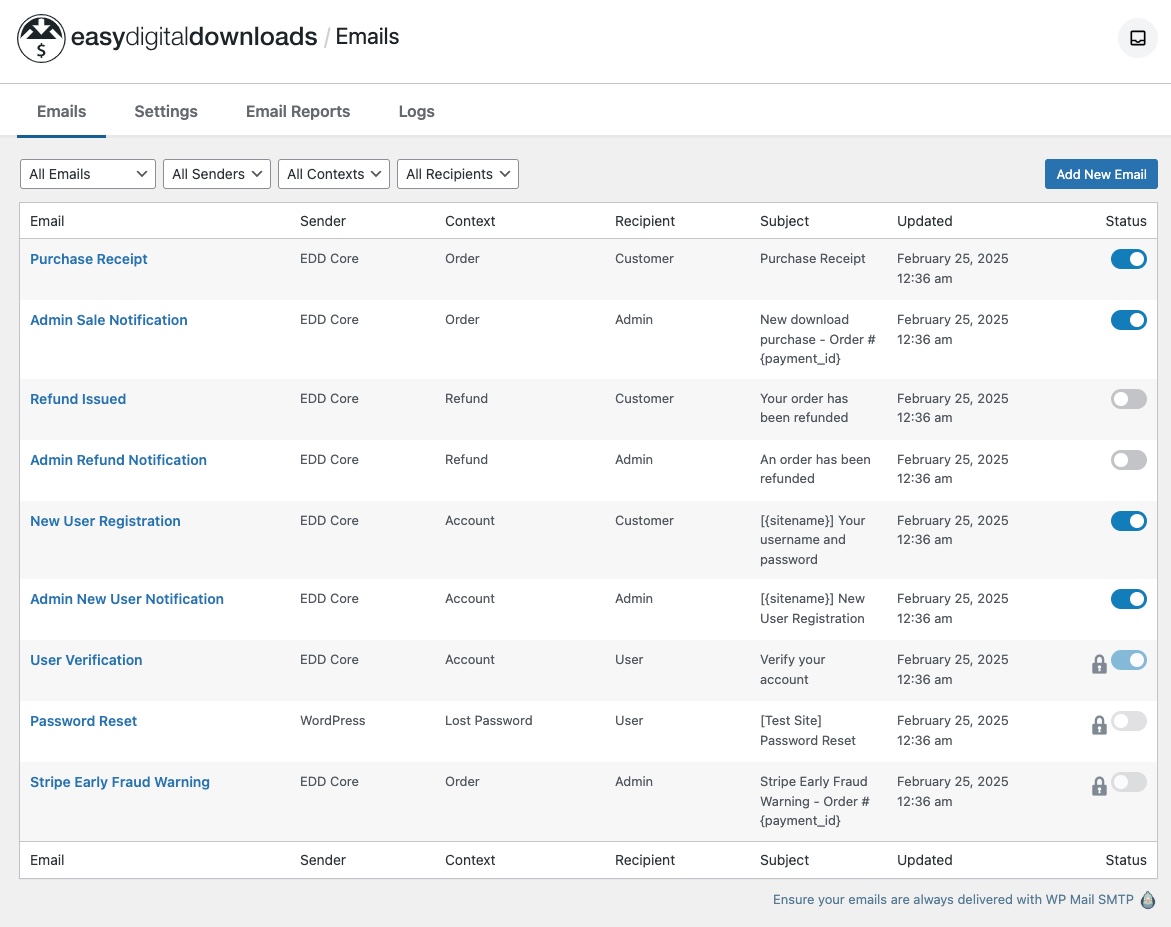
Task: Switch to the Settings tab
Action: [x=166, y=111]
